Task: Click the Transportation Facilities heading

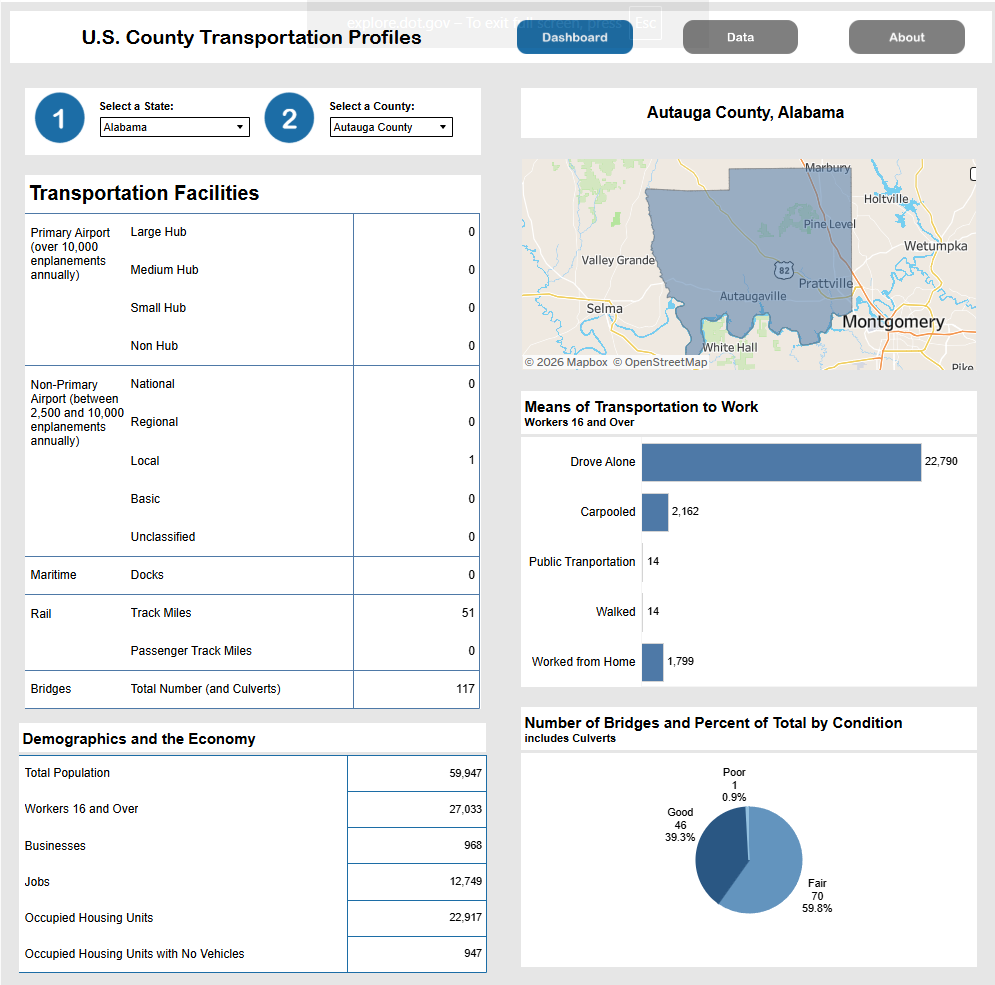Action: 144,193
